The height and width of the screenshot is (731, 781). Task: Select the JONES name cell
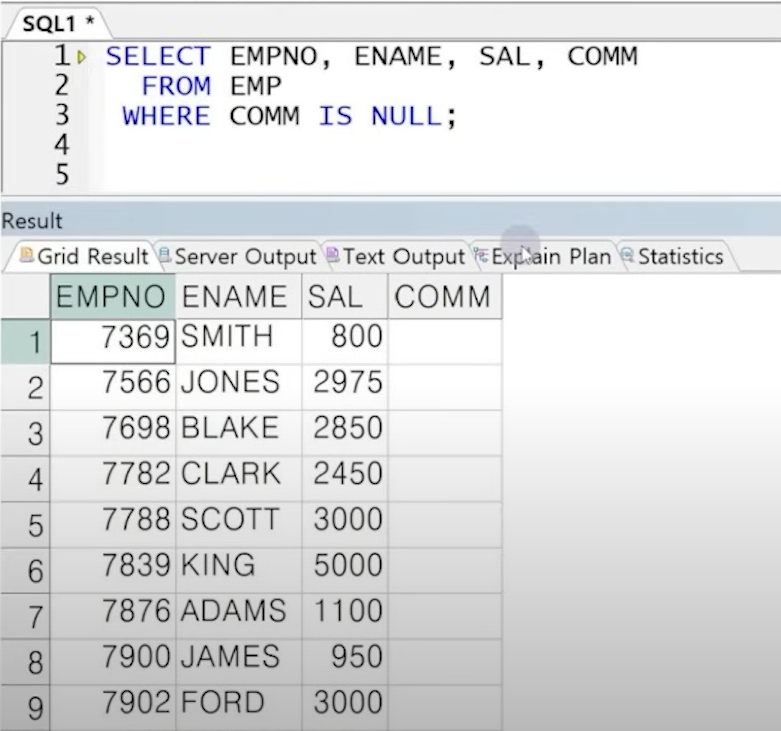pyautogui.click(x=239, y=387)
